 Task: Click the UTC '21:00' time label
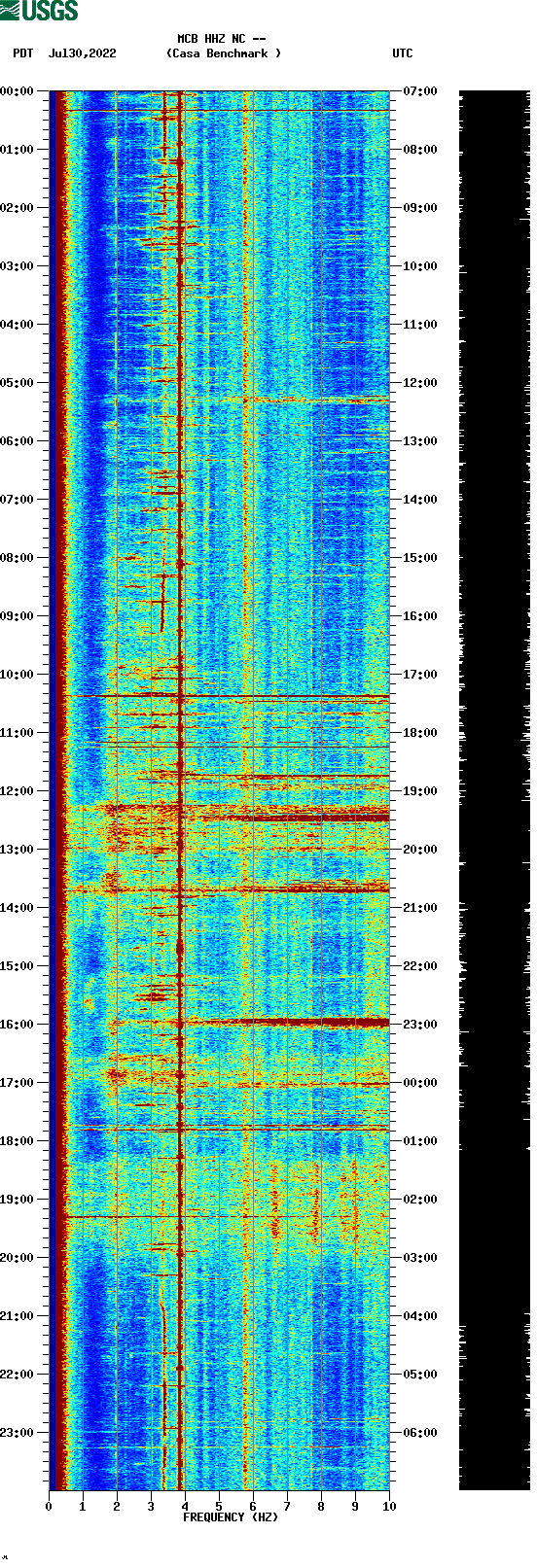pyautogui.click(x=420, y=908)
